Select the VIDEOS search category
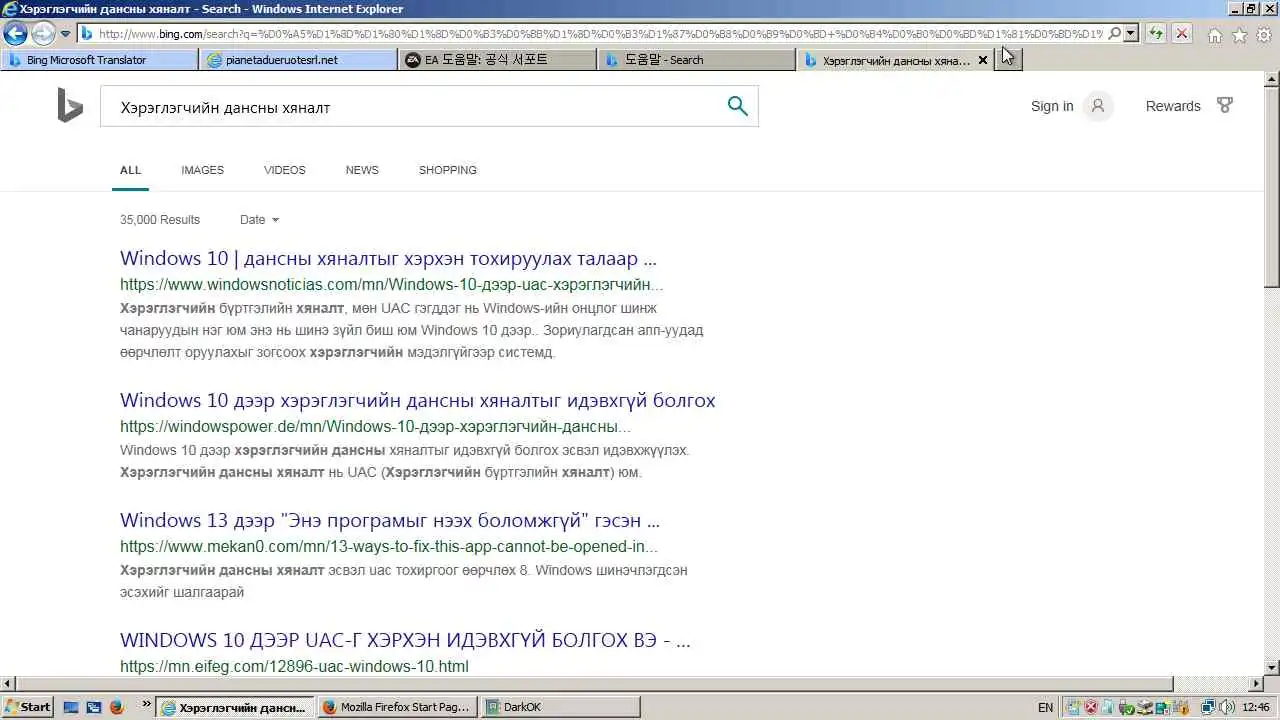The height and width of the screenshot is (720, 1280). (285, 170)
